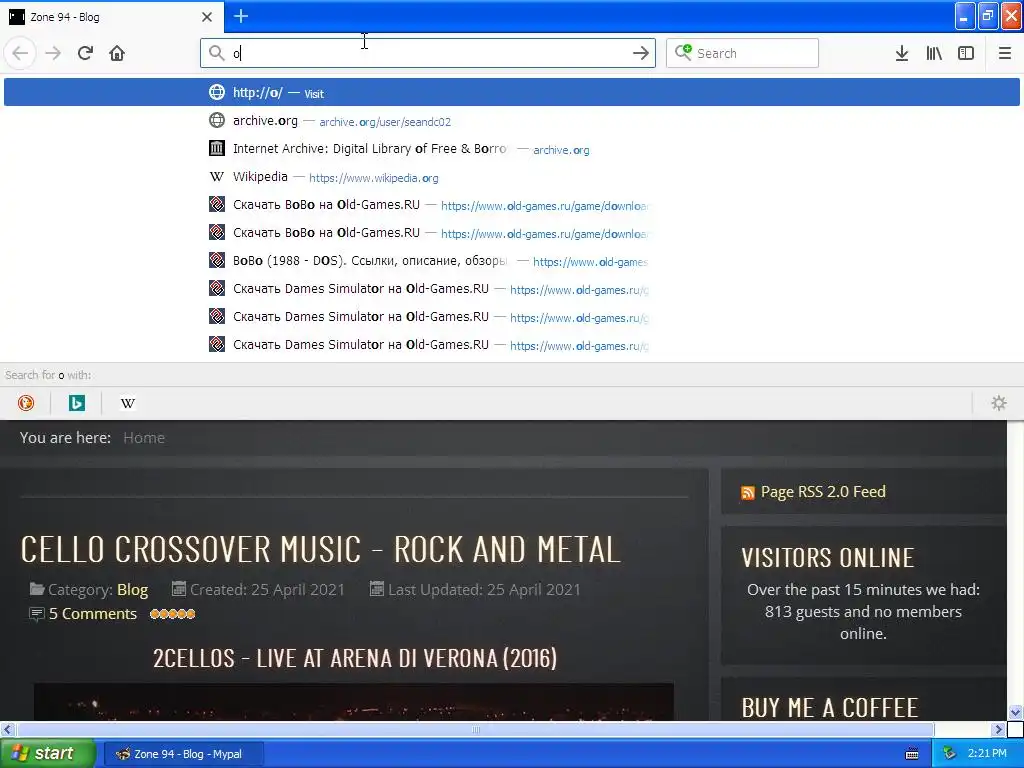Click the Buy Me A Coffee heading
Image resolution: width=1024 pixels, height=768 pixels.
pos(829,708)
